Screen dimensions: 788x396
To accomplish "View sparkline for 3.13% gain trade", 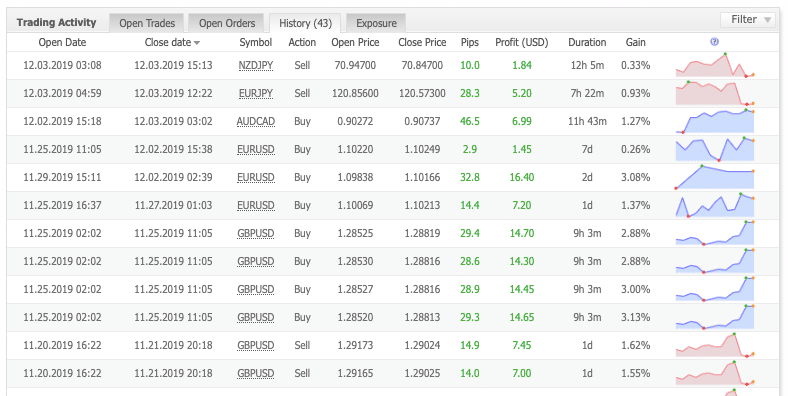I will [715, 317].
